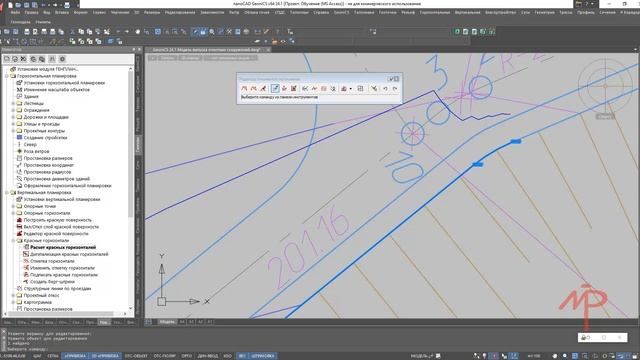Viewport: 640px width, 360px height.
Task: Open 'Редактор красной поверхности' icon
Action: tap(19, 234)
